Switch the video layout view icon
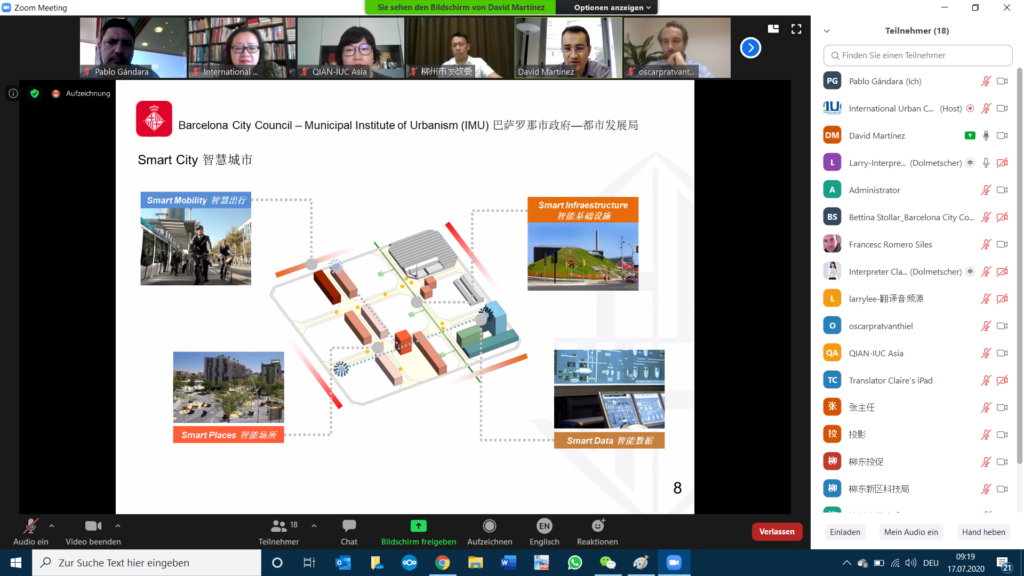Screen dimensions: 1024x576 773,29
